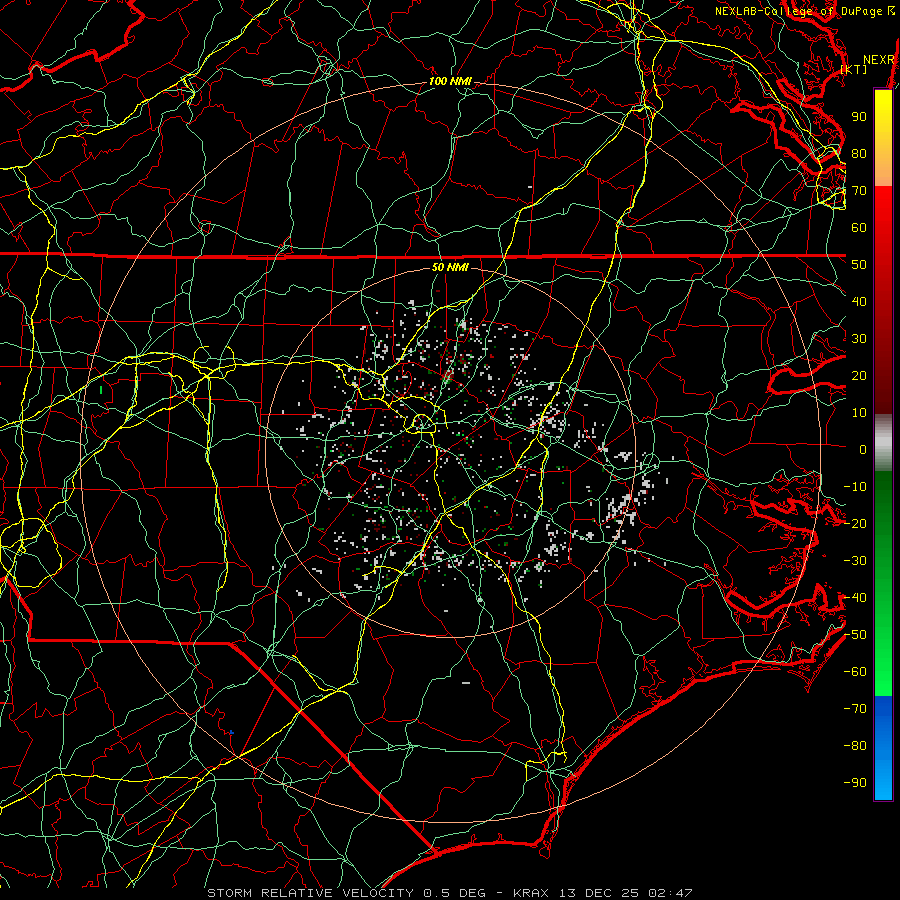Select the 40 value on velocity scale
This screenshot has height=900, width=900.
coord(859,301)
